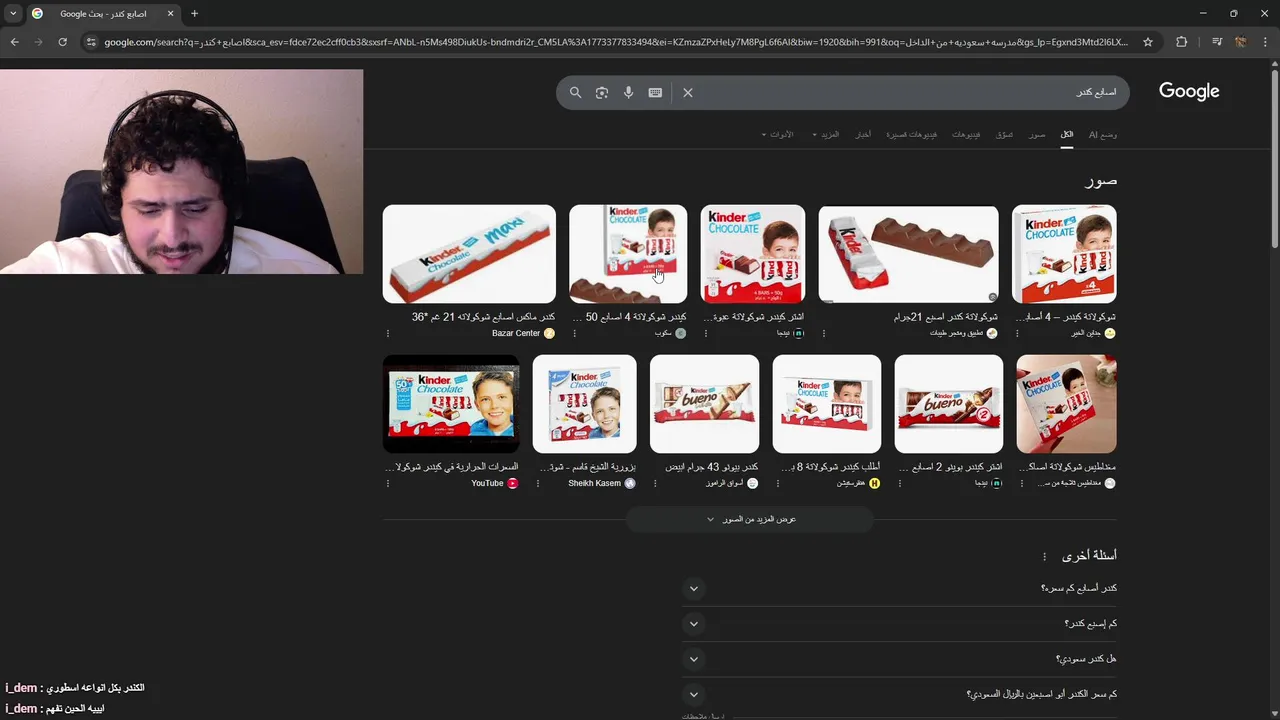This screenshot has width=1280, height=720.
Task: Open Google Lens image search icon
Action: 602,92
